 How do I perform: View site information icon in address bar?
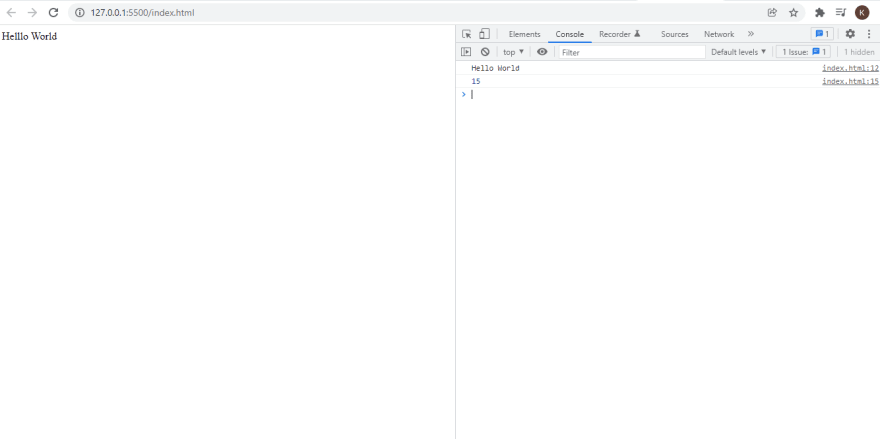point(80,12)
